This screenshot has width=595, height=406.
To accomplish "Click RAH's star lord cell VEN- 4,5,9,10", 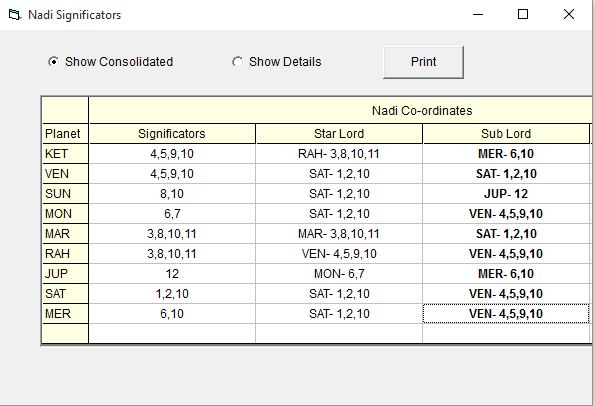I will (x=339, y=254).
